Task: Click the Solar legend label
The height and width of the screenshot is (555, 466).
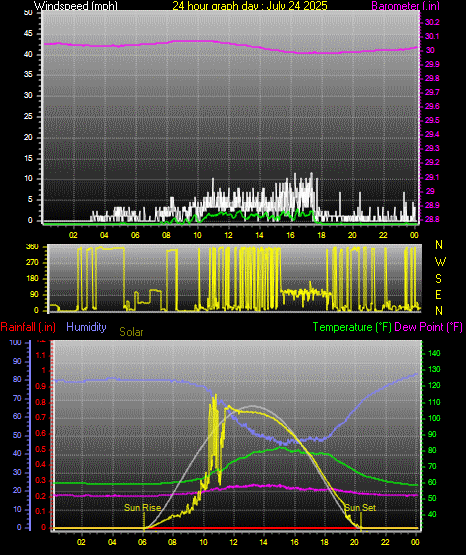Action: [x=131, y=332]
